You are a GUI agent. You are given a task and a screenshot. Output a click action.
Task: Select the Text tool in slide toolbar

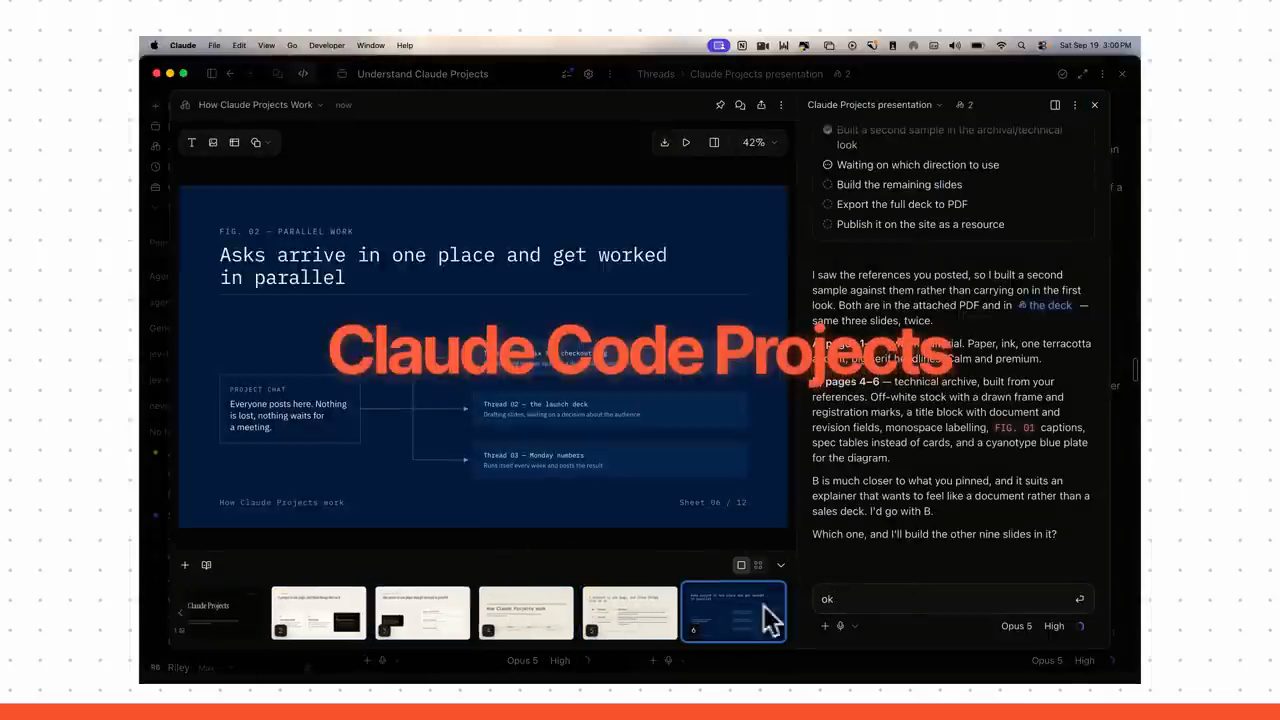pos(192,143)
